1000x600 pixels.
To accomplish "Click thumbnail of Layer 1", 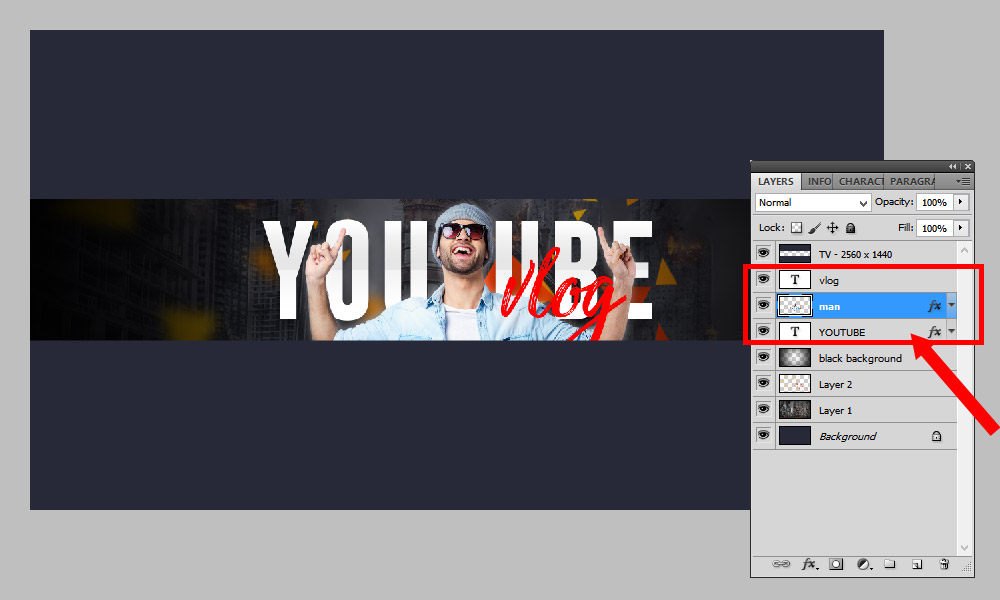I will click(795, 409).
